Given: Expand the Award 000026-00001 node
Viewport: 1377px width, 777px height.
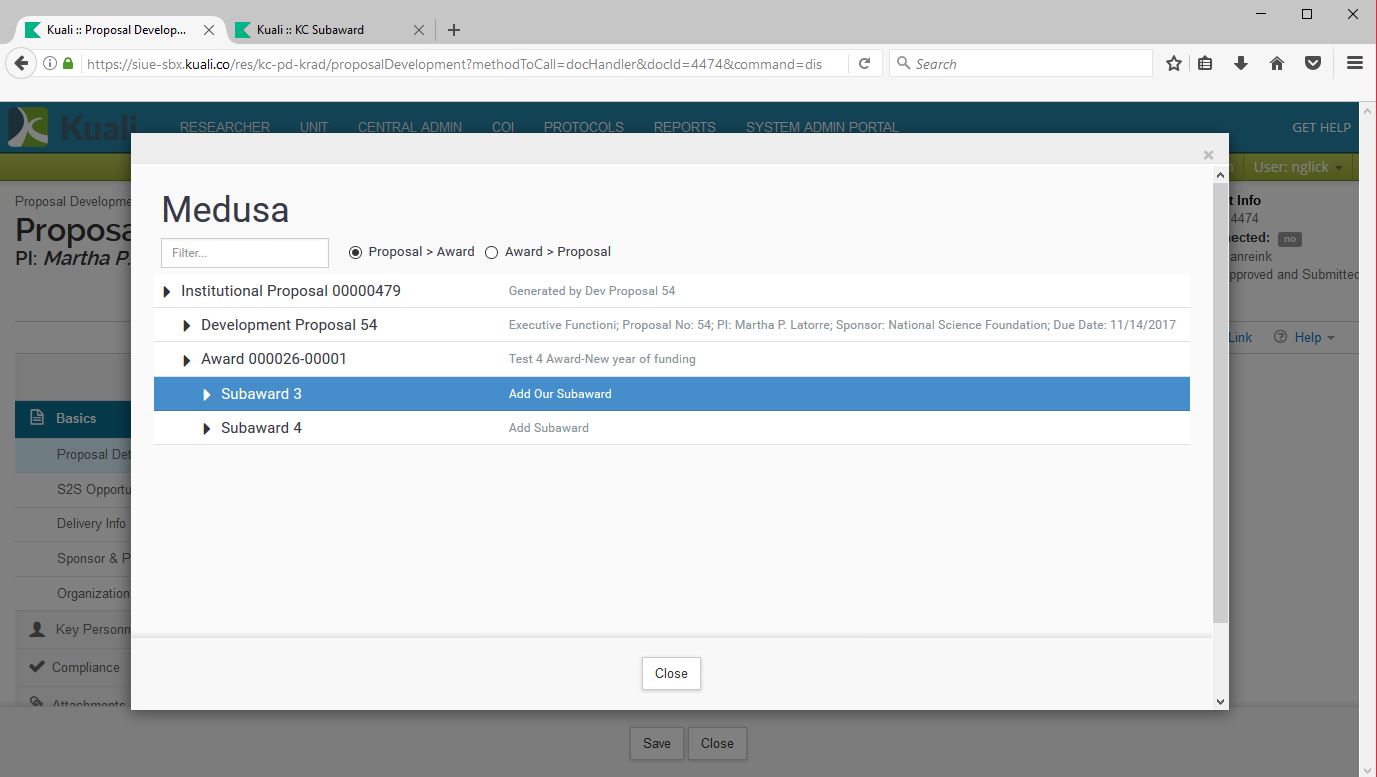Looking at the screenshot, I should coord(187,360).
